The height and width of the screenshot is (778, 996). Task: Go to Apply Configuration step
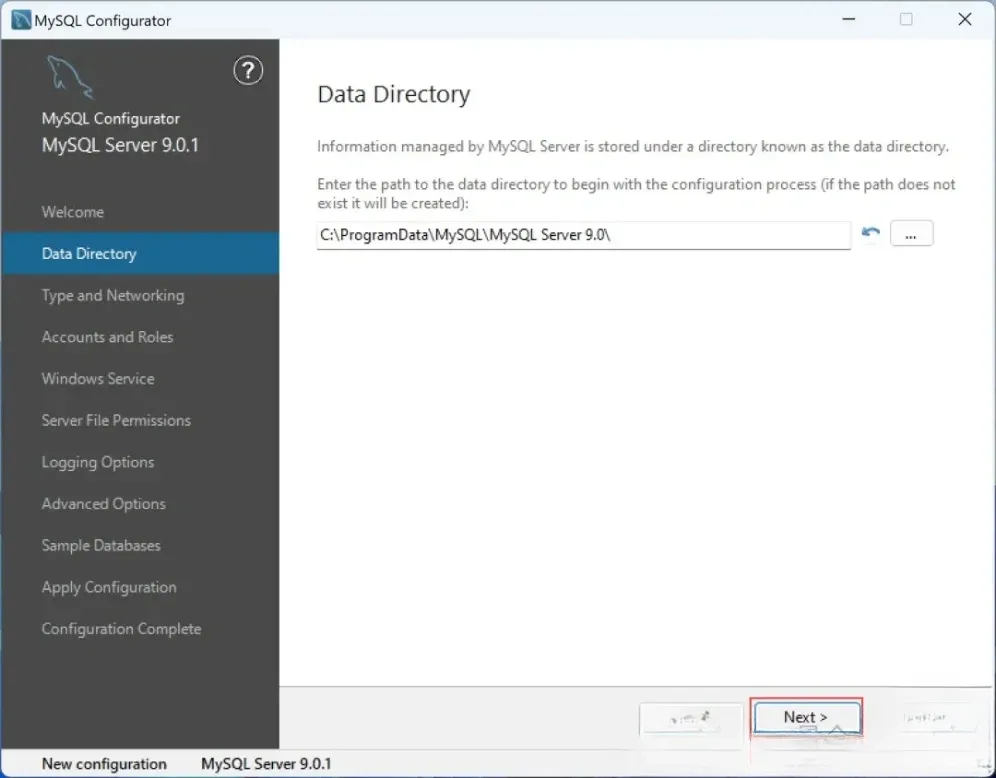pos(109,587)
